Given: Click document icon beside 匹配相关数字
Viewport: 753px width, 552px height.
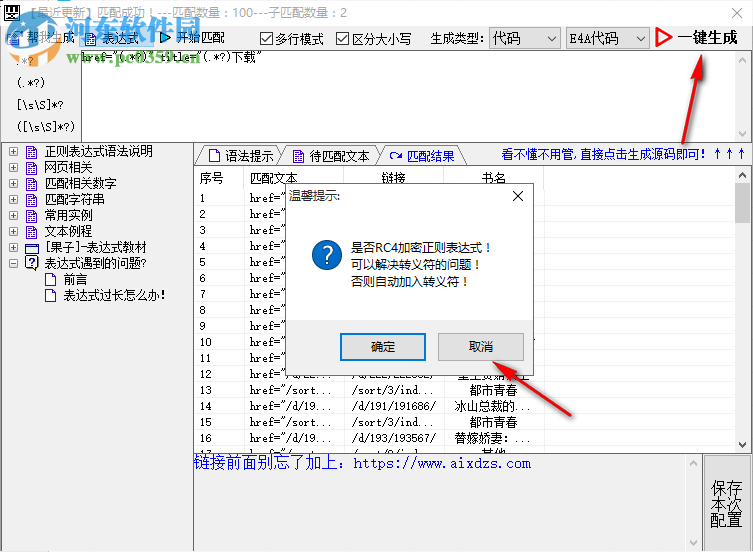Looking at the screenshot, I should point(32,184).
